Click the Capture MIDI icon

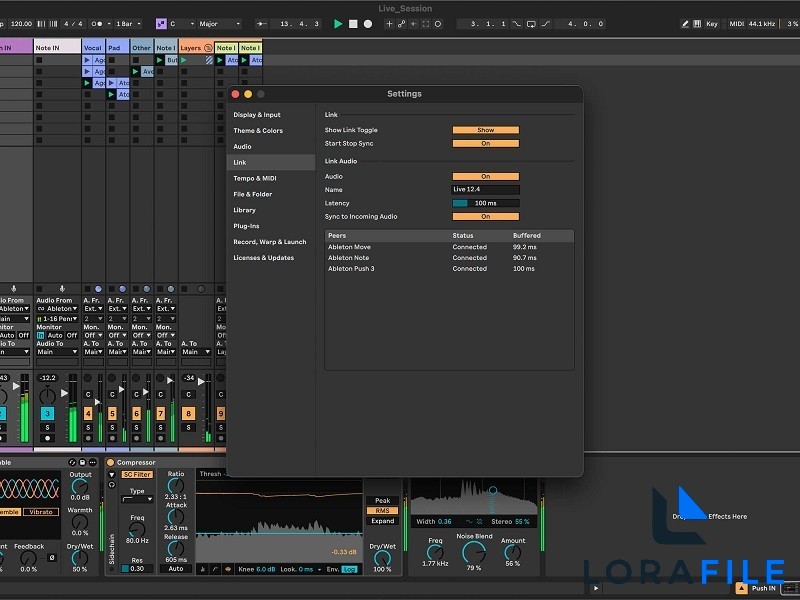tap(426, 24)
